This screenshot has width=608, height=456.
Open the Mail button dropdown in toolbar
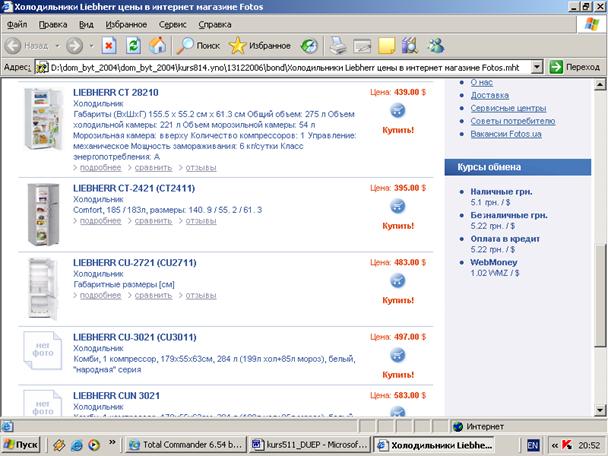[x=362, y=45]
